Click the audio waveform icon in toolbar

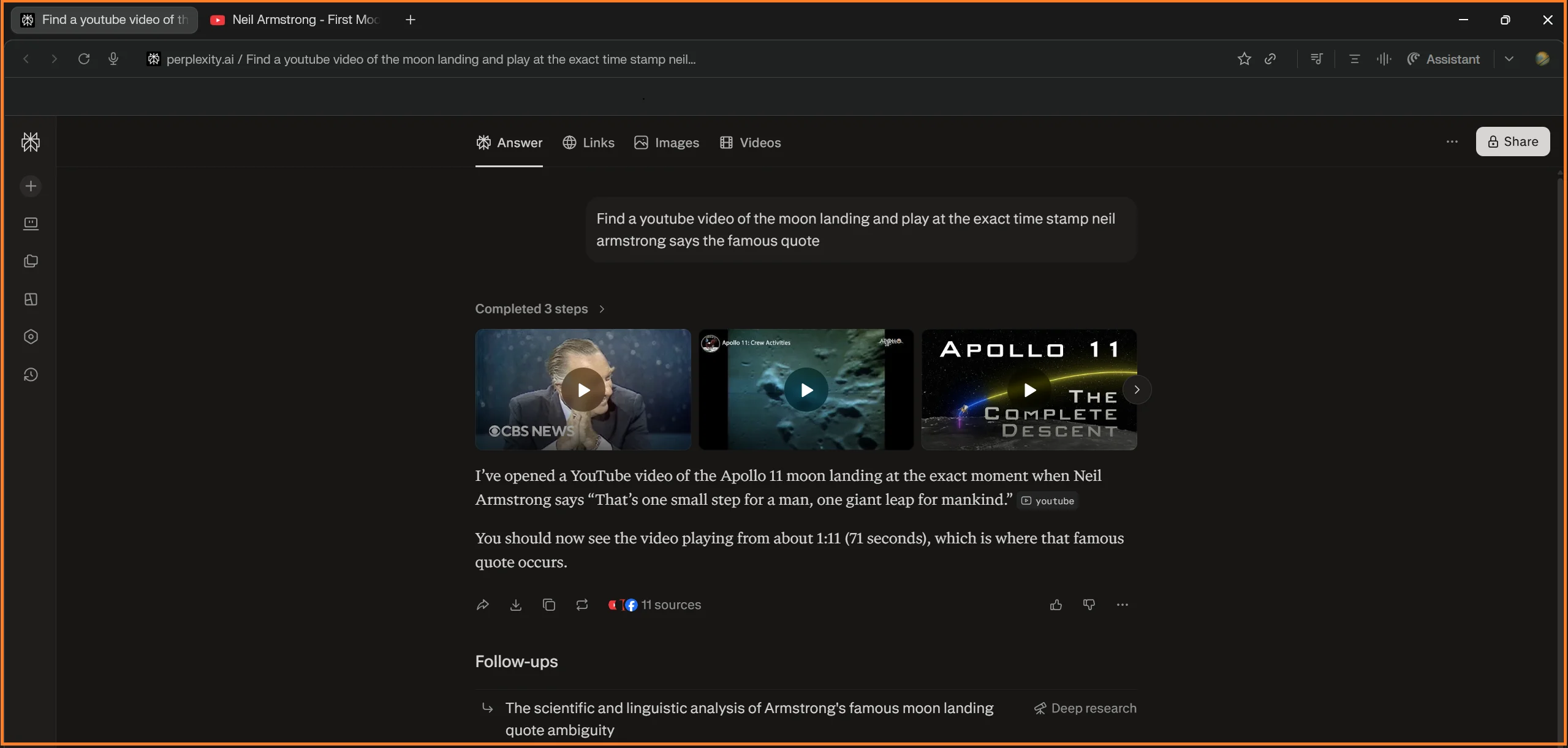[x=1384, y=59]
